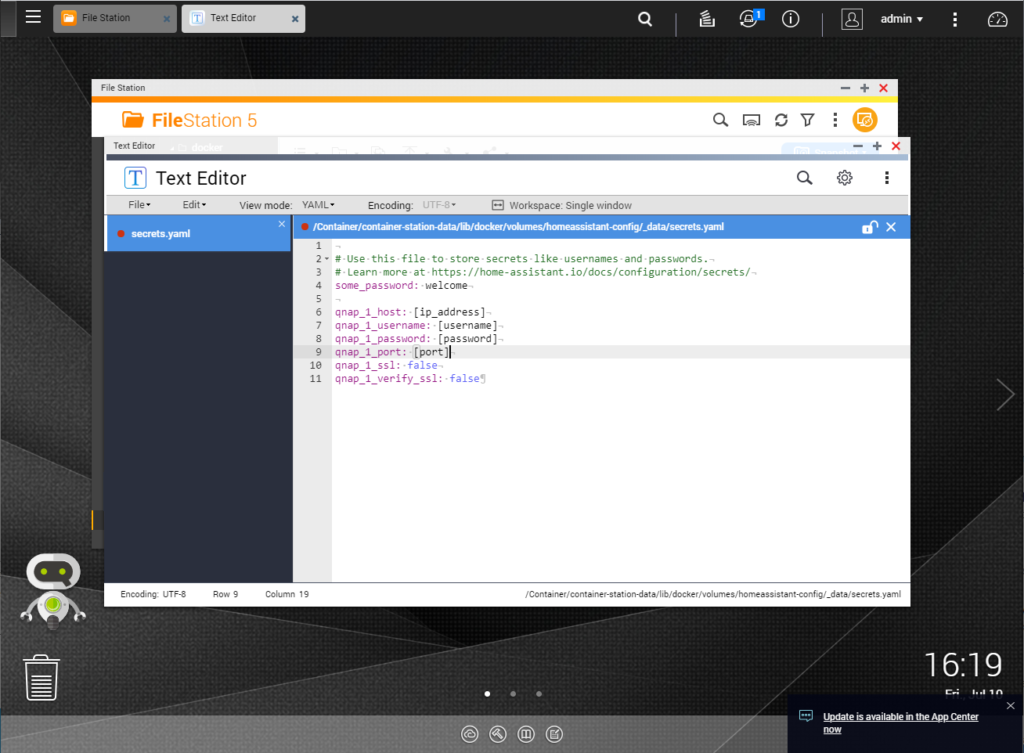This screenshot has height=753, width=1024.
Task: Go to the next desktop page arrow
Action: [x=1005, y=394]
